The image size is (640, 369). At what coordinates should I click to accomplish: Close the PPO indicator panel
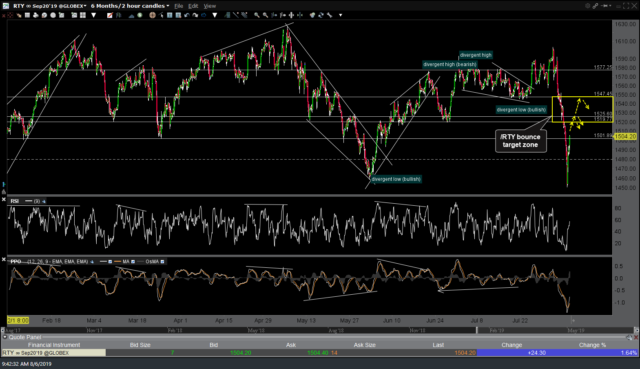pos(4,260)
